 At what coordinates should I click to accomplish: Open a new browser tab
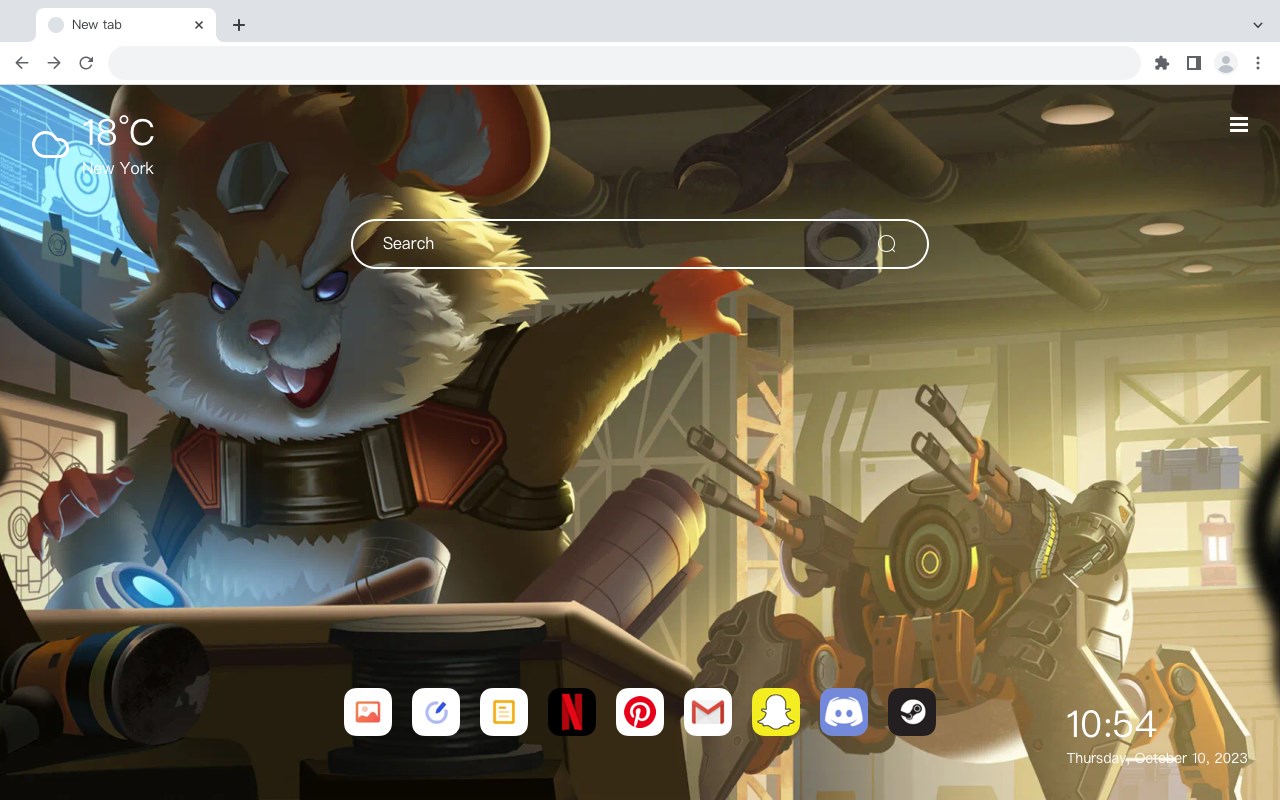pyautogui.click(x=238, y=25)
